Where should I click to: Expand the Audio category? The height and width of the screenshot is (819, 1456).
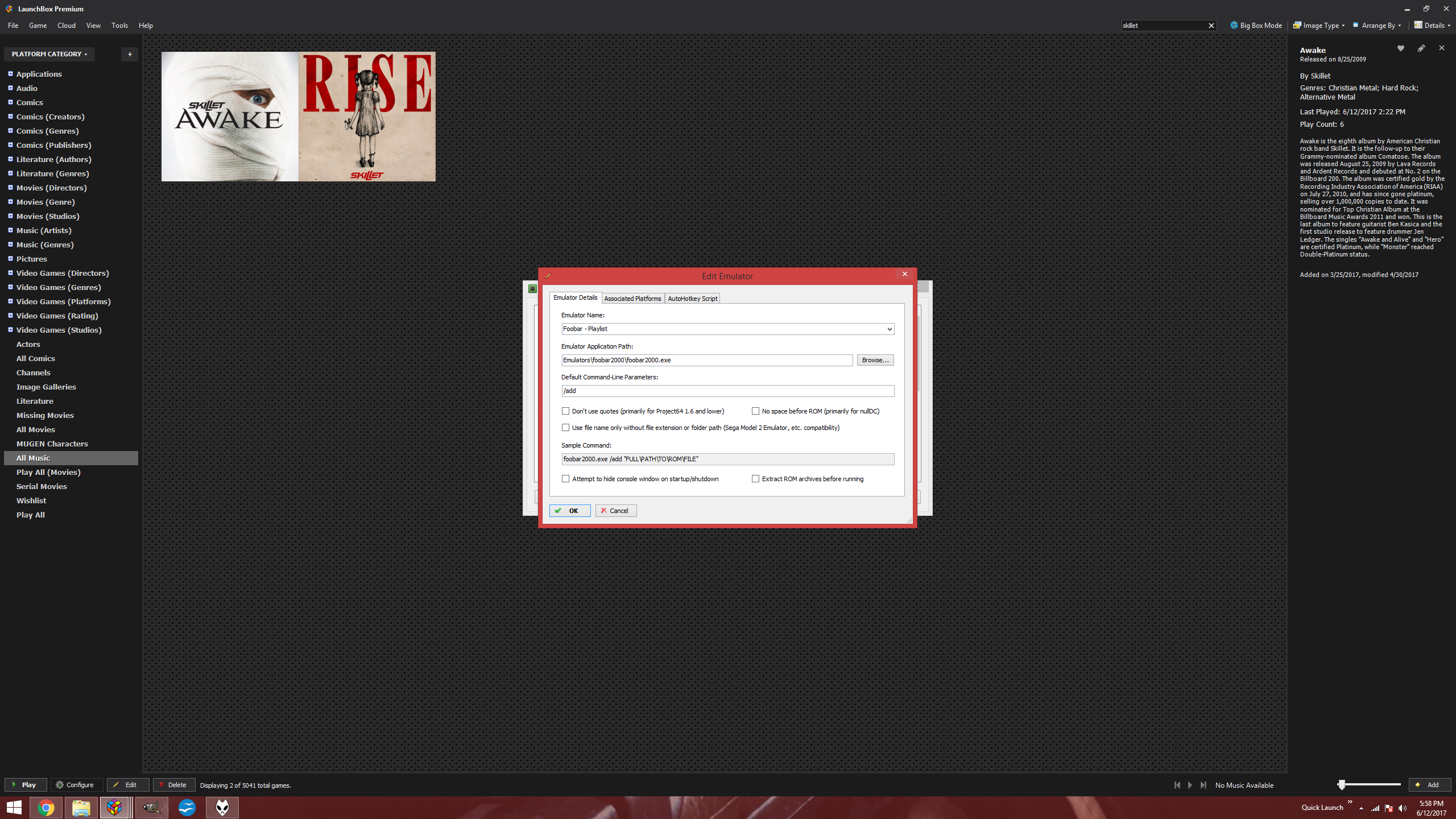pyautogui.click(x=10, y=88)
